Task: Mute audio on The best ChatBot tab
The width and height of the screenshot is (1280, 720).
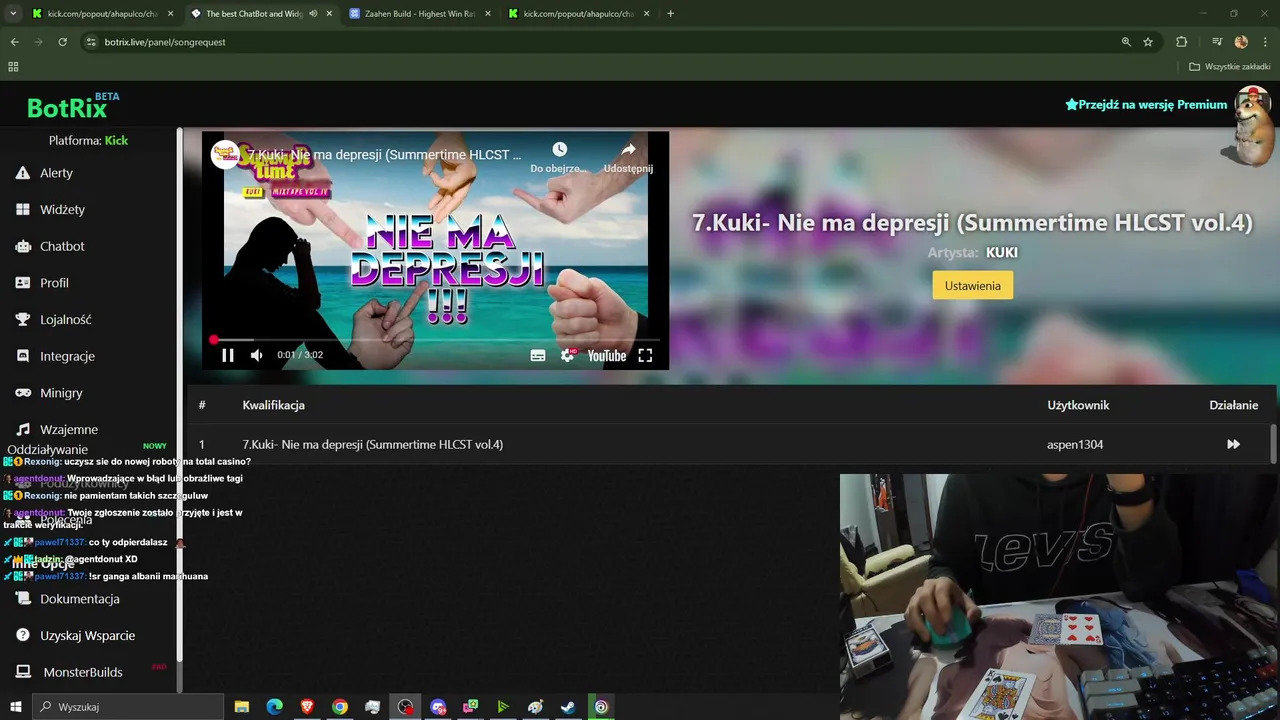Action: point(314,14)
